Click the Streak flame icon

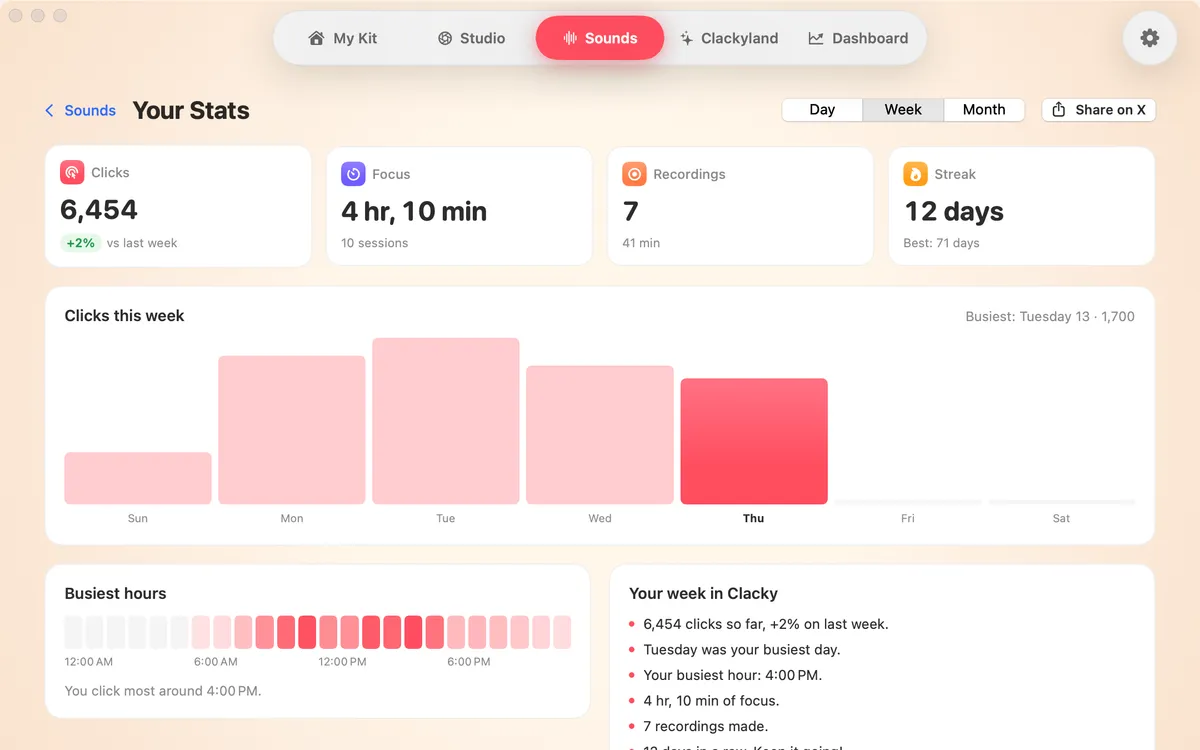(x=915, y=174)
